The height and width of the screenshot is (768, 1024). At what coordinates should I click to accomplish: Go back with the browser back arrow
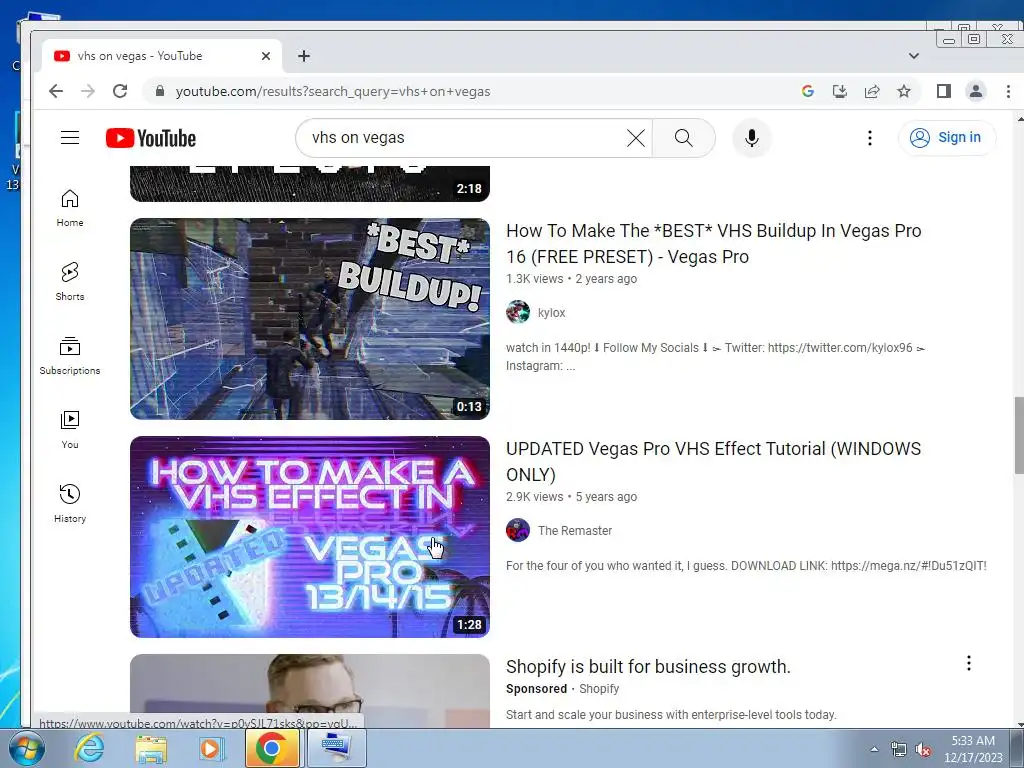tap(56, 91)
